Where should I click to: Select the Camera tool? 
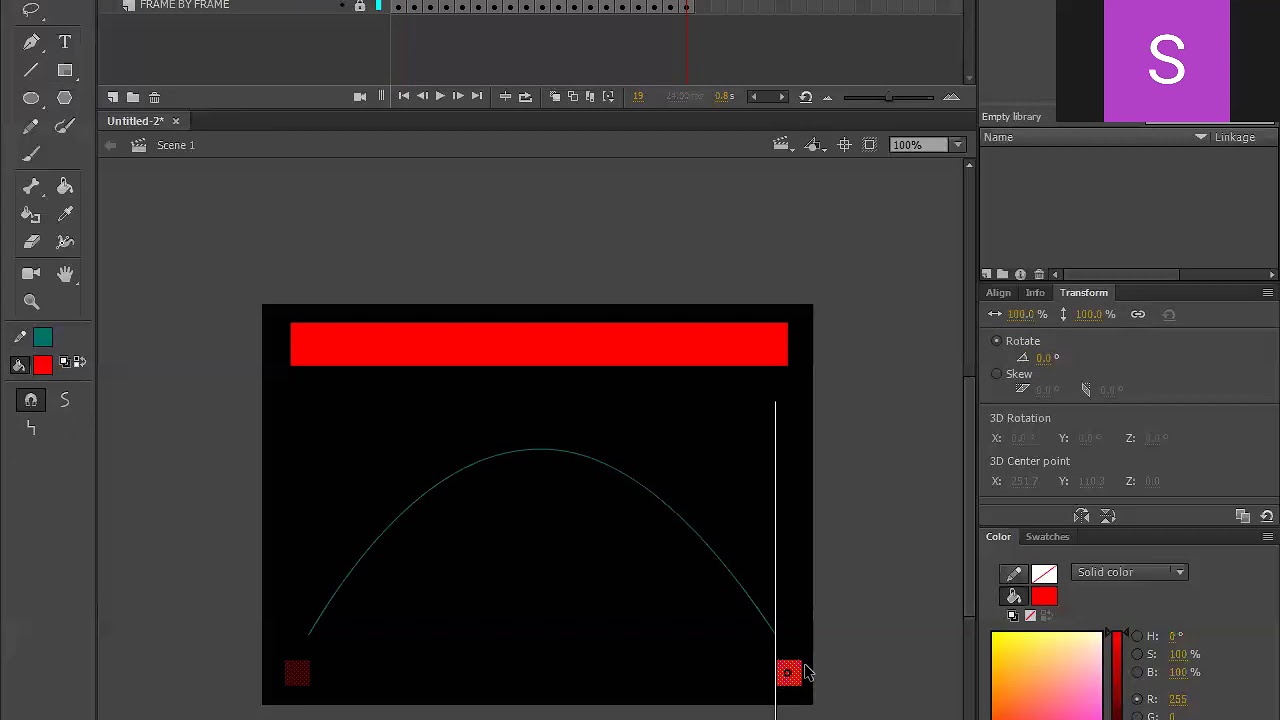tap(31, 273)
